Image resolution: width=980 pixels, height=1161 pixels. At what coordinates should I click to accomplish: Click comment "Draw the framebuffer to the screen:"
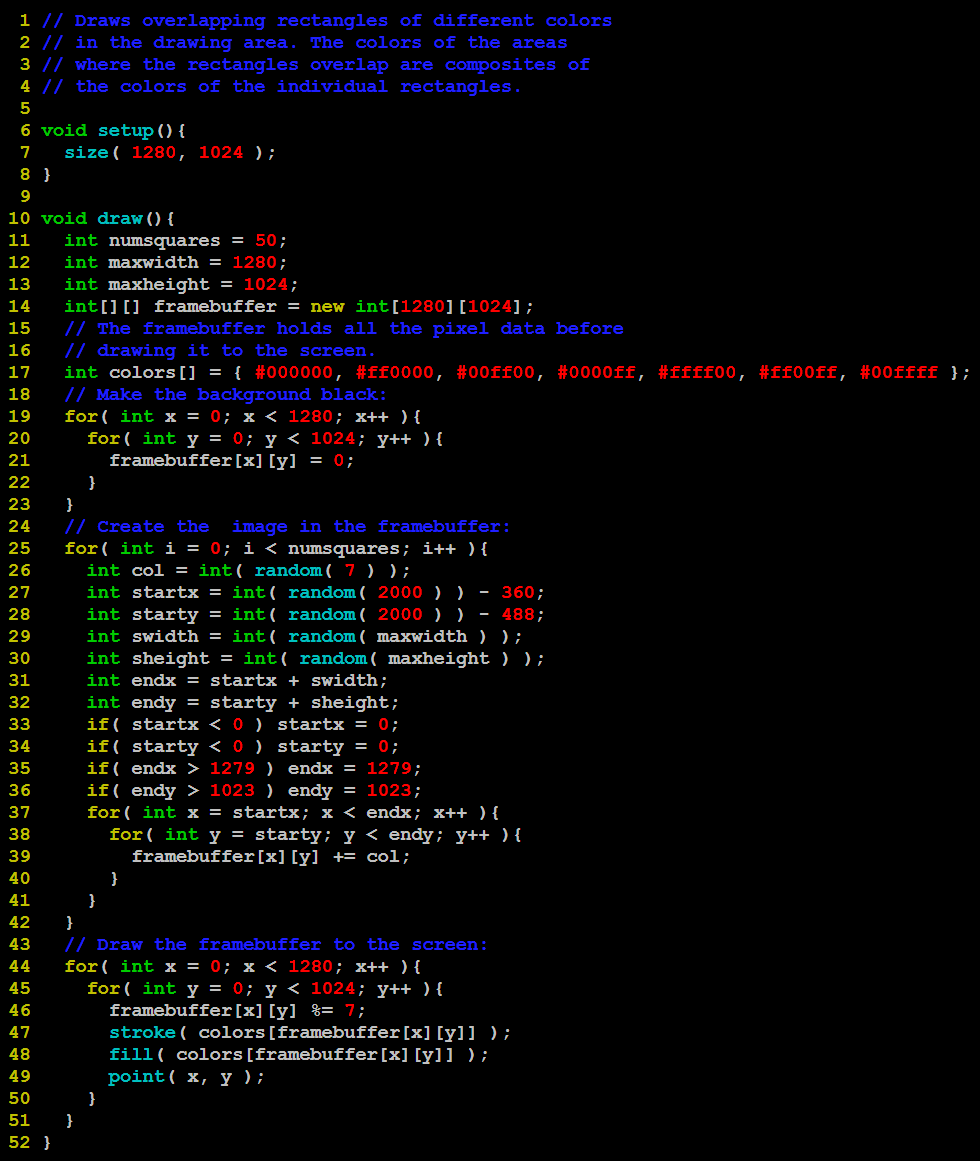292,945
